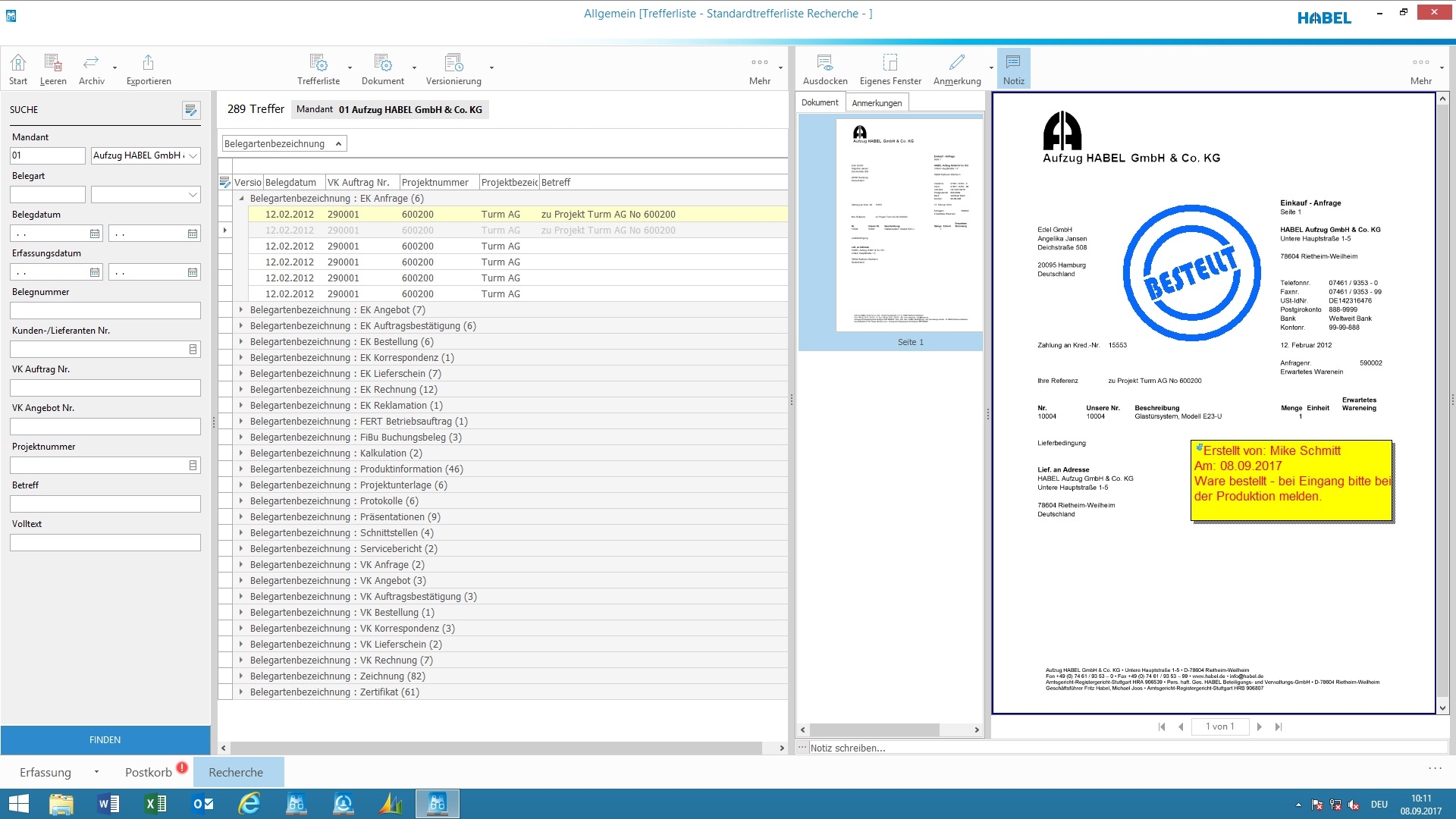Open the Postkorb tab
The height and width of the screenshot is (819, 1456).
pos(149,772)
